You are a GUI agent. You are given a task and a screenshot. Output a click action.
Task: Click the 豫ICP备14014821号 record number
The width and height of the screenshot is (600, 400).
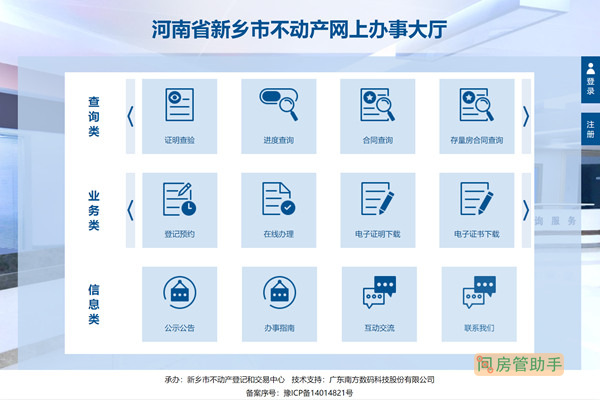(x=318, y=393)
